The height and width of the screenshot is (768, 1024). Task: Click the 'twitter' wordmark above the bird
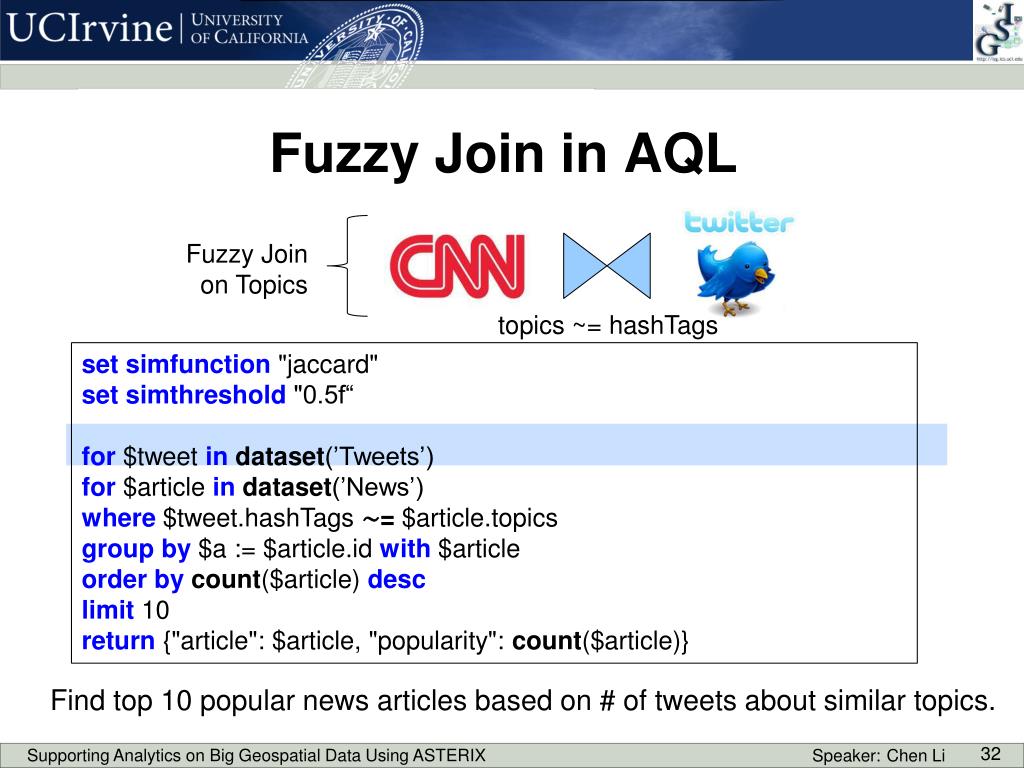coord(739,221)
